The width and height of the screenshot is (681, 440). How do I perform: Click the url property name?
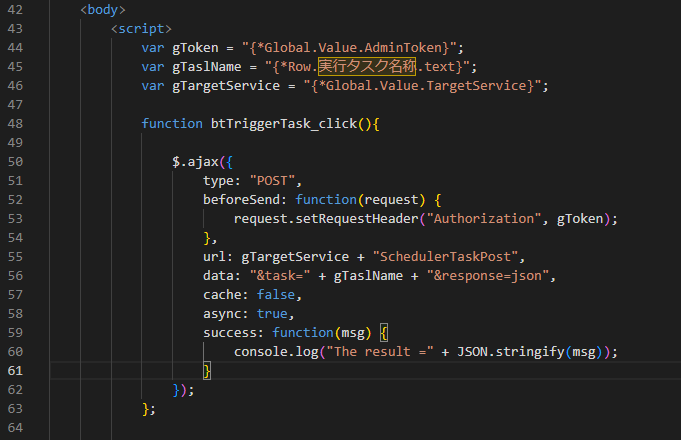click(x=215, y=257)
